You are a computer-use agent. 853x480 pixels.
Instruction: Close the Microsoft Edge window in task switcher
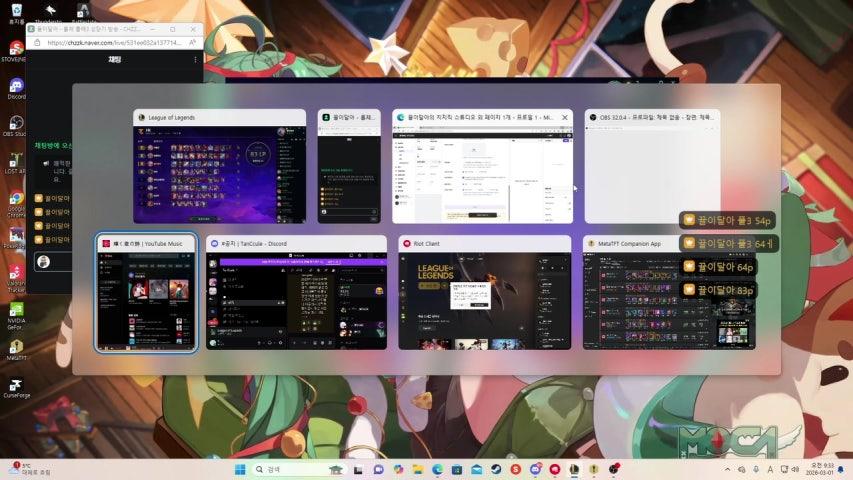pyautogui.click(x=564, y=117)
